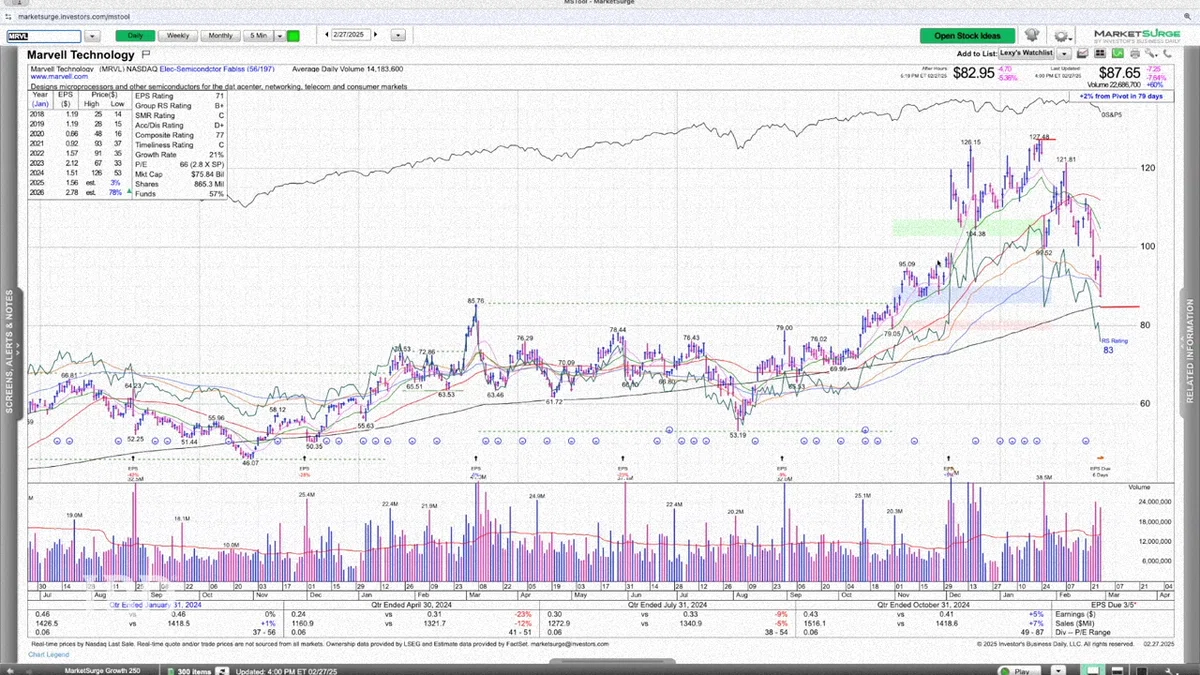
Task: Click the after hours price $82.95
Action: 973,73
